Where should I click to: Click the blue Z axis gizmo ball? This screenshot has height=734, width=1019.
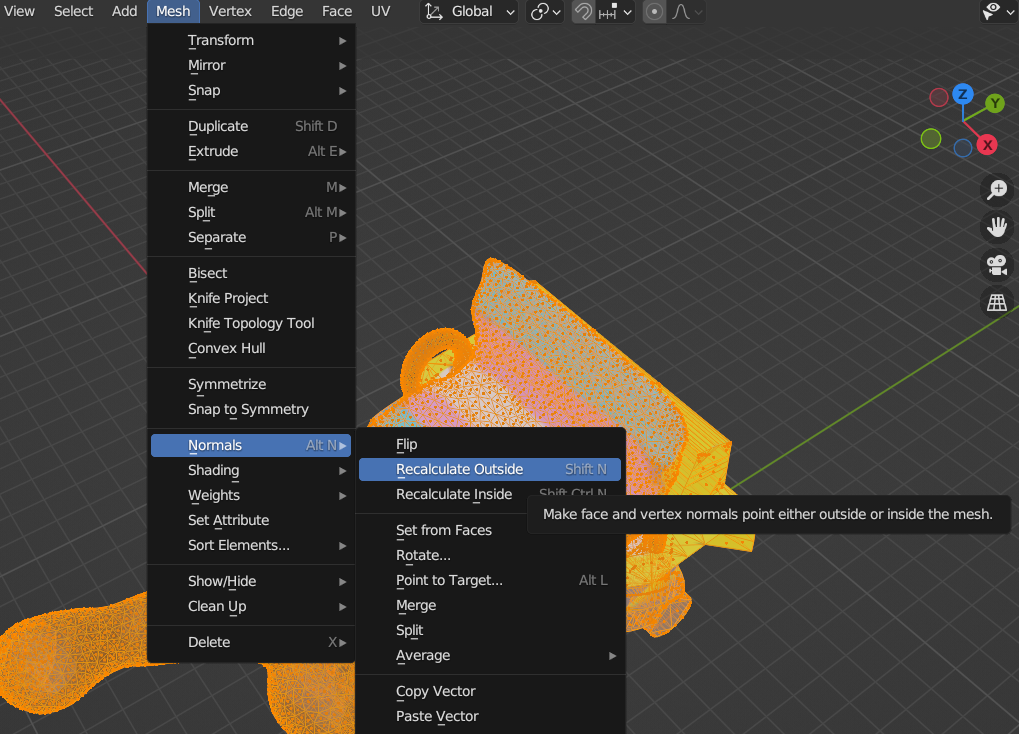click(962, 94)
